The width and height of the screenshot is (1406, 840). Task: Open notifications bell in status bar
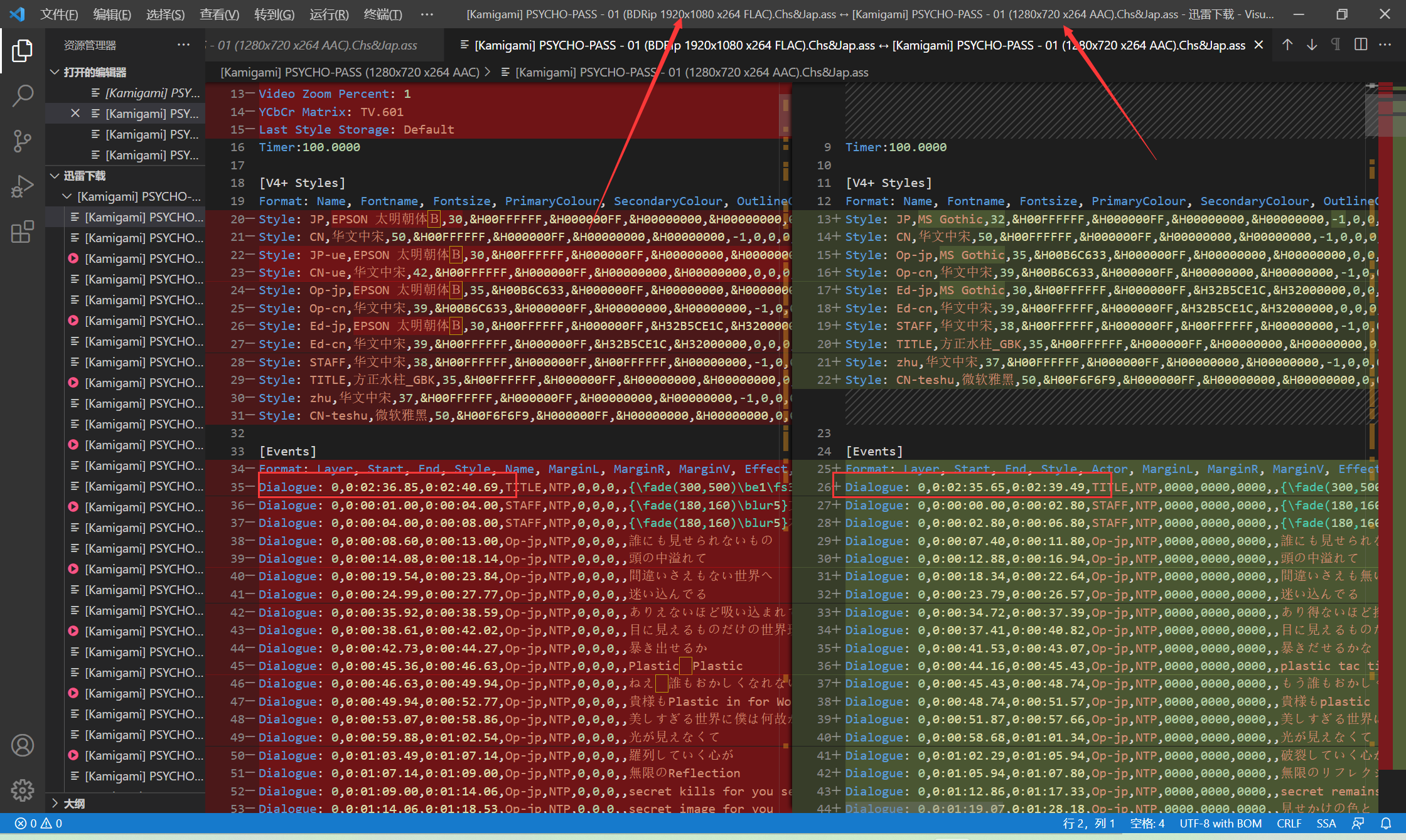click(1386, 823)
